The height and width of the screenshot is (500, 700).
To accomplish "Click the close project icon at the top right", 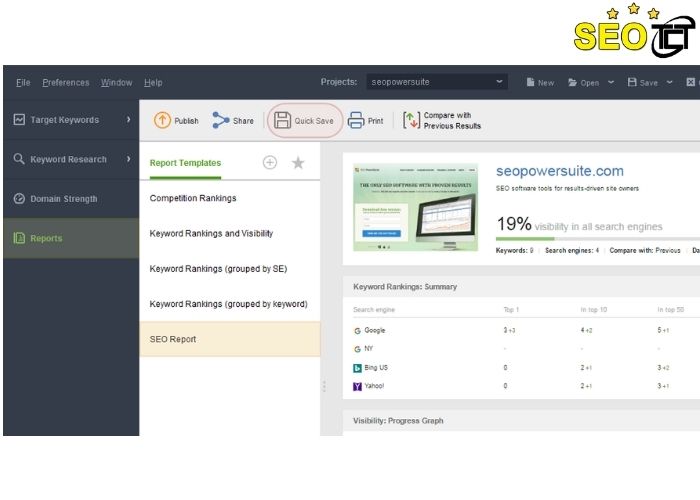I will click(690, 82).
